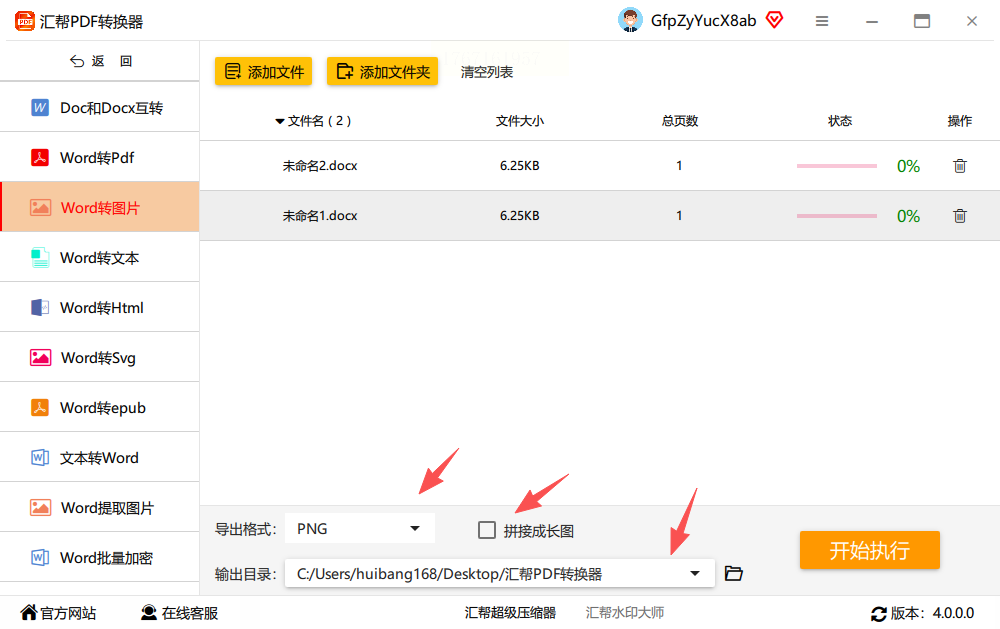This screenshot has width=1000, height=629.
Task: Click 0% status of 未命名2.docx
Action: [x=908, y=166]
